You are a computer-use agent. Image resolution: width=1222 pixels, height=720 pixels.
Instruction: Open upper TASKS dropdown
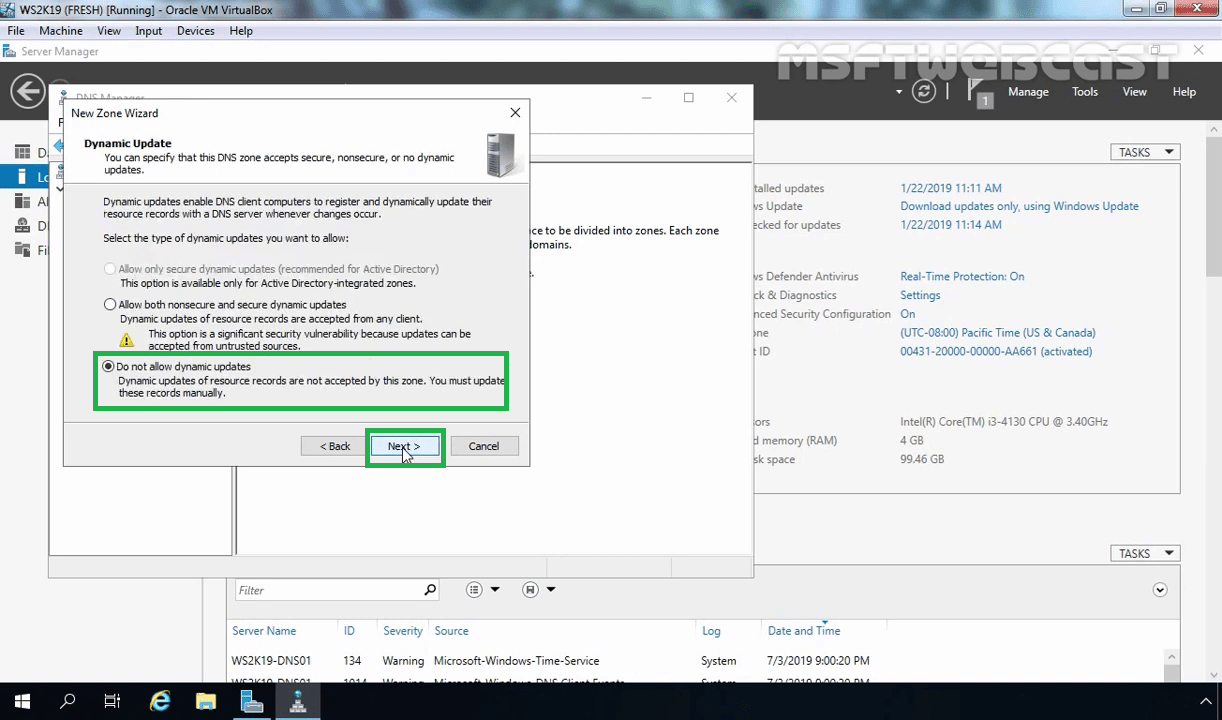click(1145, 152)
